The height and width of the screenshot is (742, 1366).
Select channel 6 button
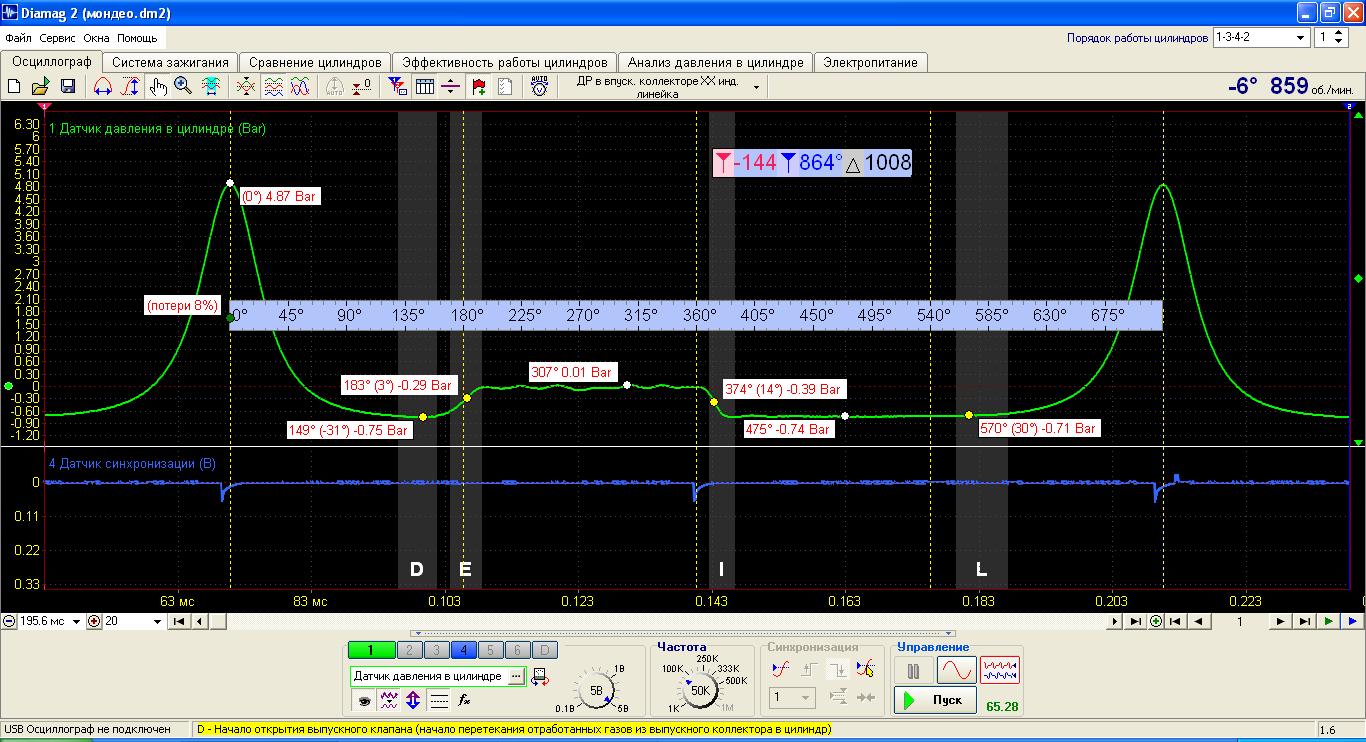(517, 650)
